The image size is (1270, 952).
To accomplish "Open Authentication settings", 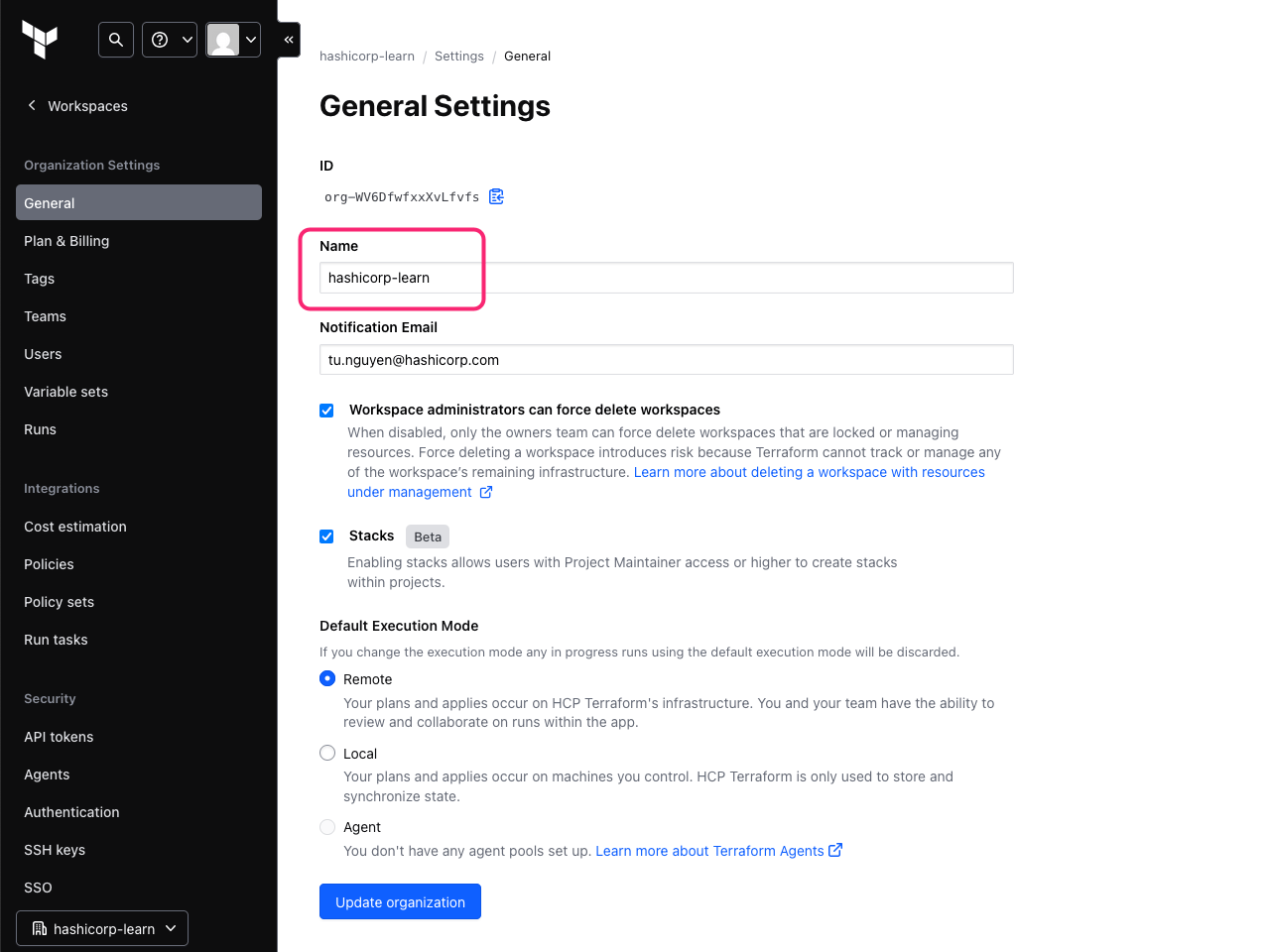I will (139, 812).
